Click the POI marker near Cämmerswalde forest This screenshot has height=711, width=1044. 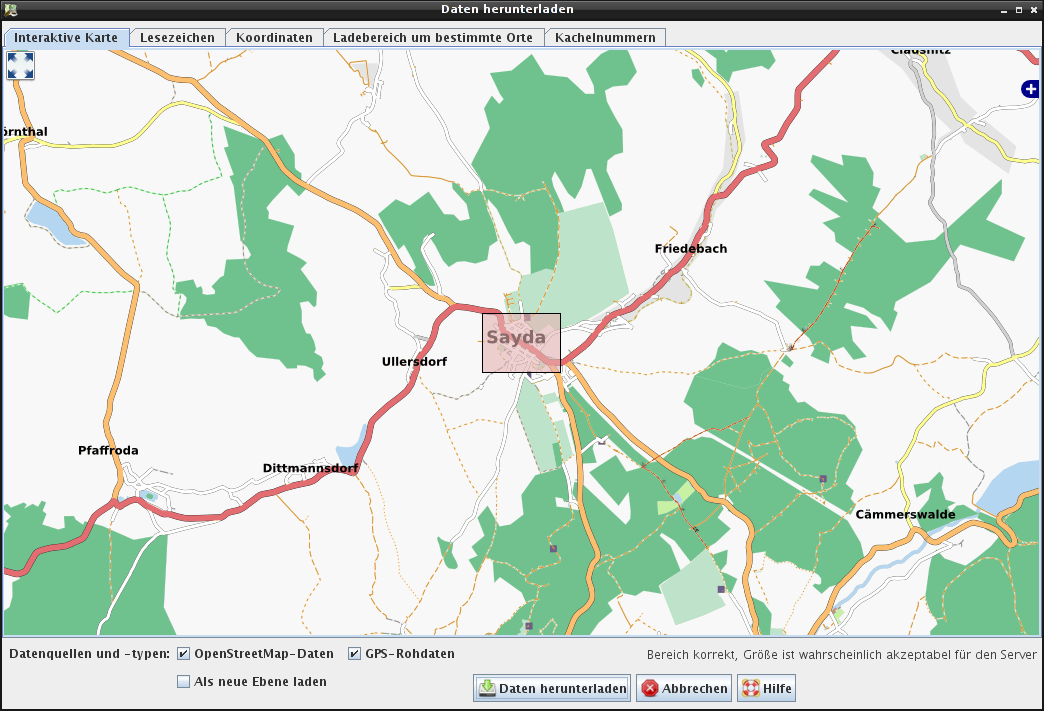pos(823,479)
